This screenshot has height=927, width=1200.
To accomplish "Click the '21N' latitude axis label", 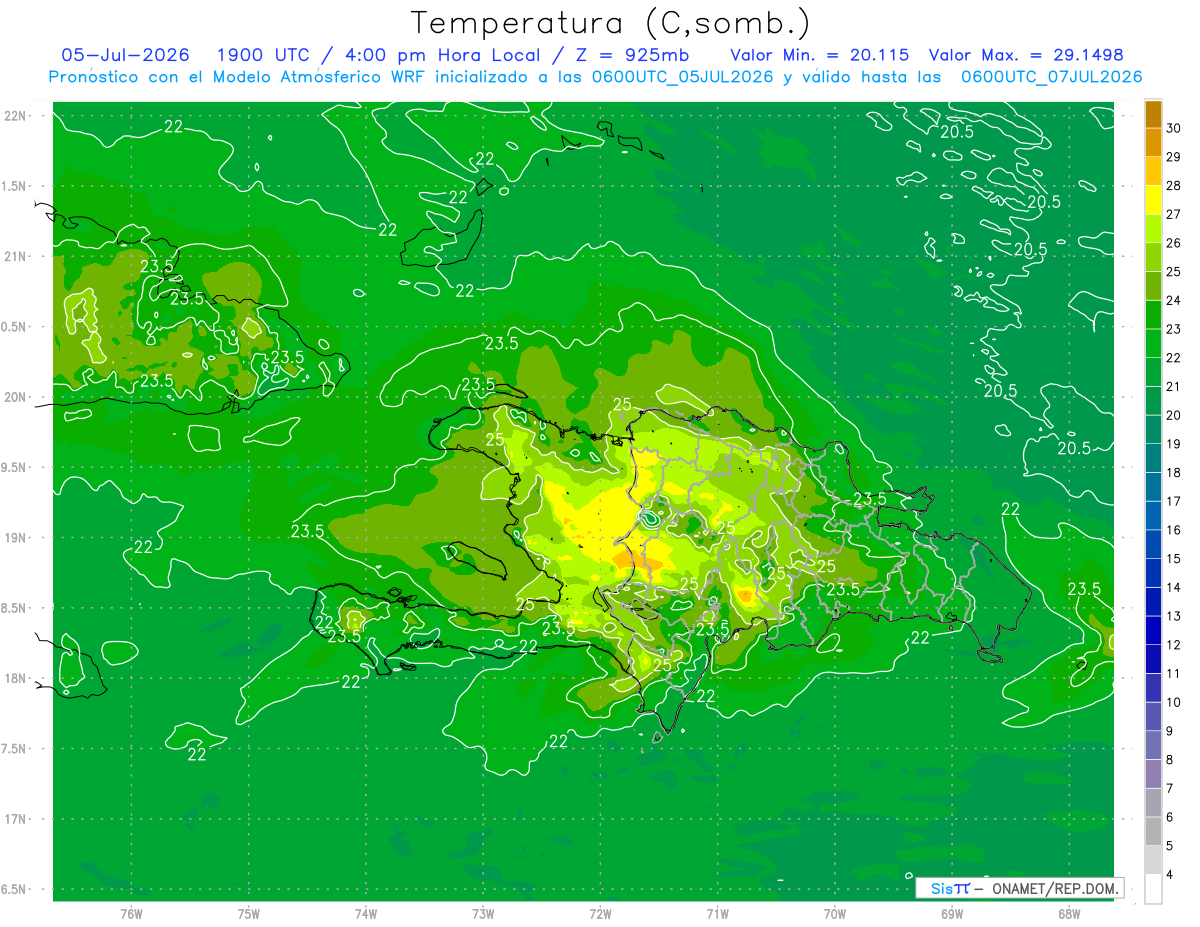I will 15,256.
